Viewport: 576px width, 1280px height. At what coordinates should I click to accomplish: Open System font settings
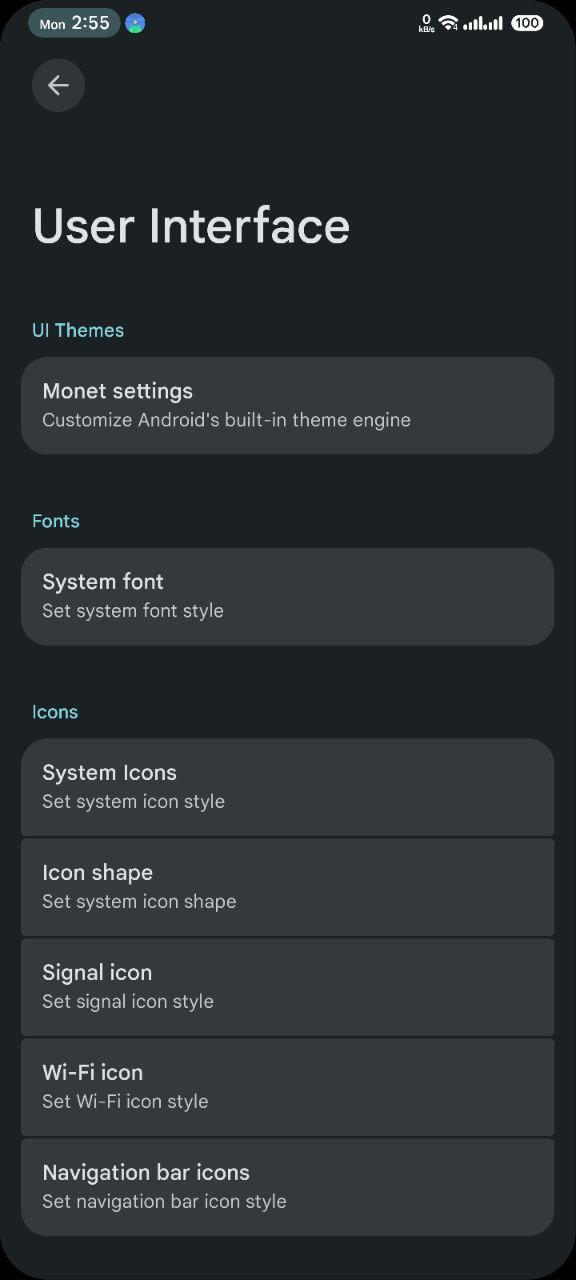pyautogui.click(x=288, y=596)
